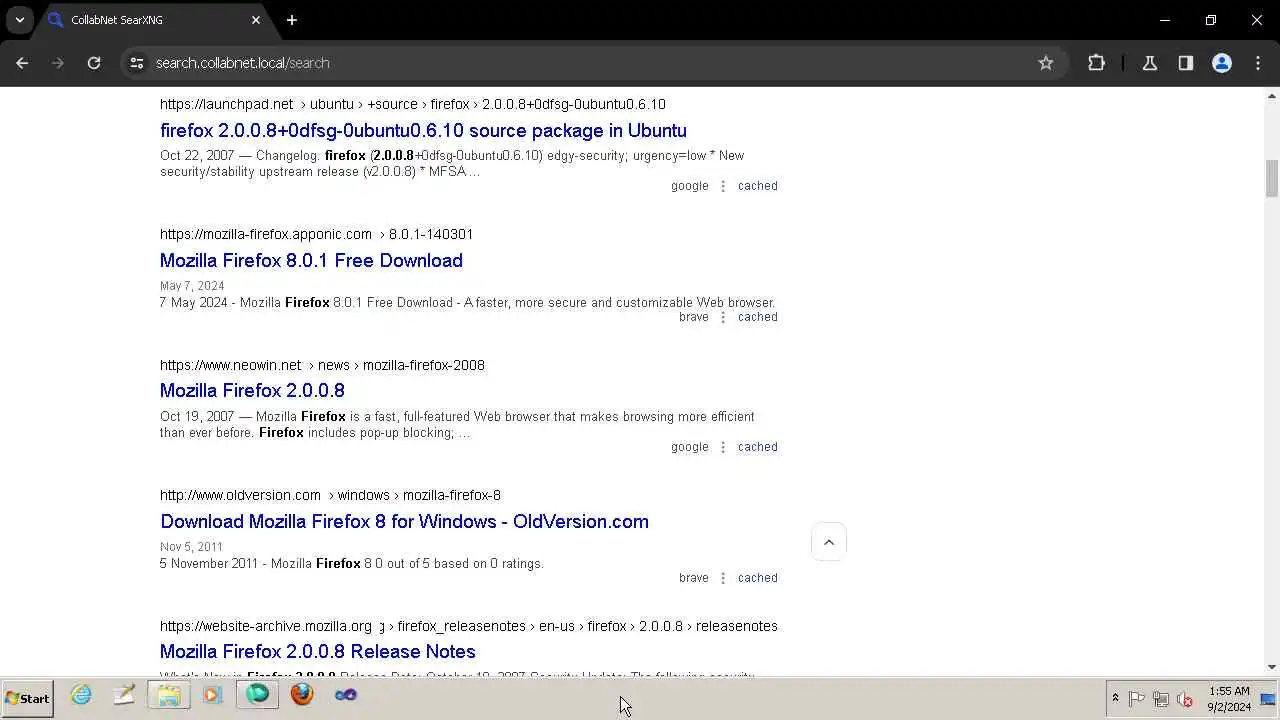
Task: Open media player taskbar icon
Action: point(212,695)
